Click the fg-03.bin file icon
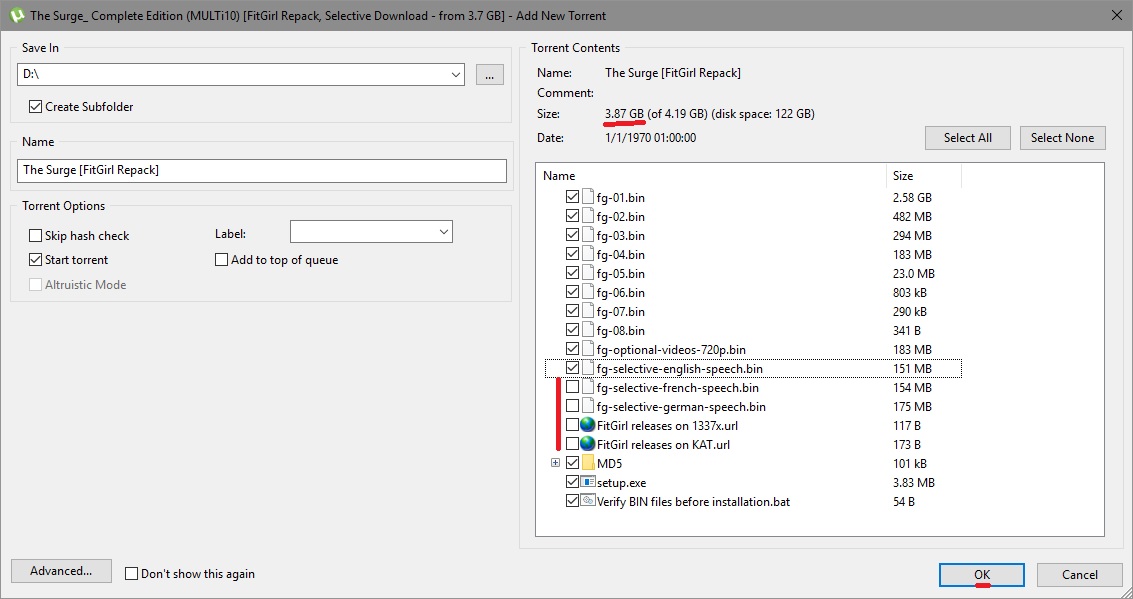 [x=587, y=236]
